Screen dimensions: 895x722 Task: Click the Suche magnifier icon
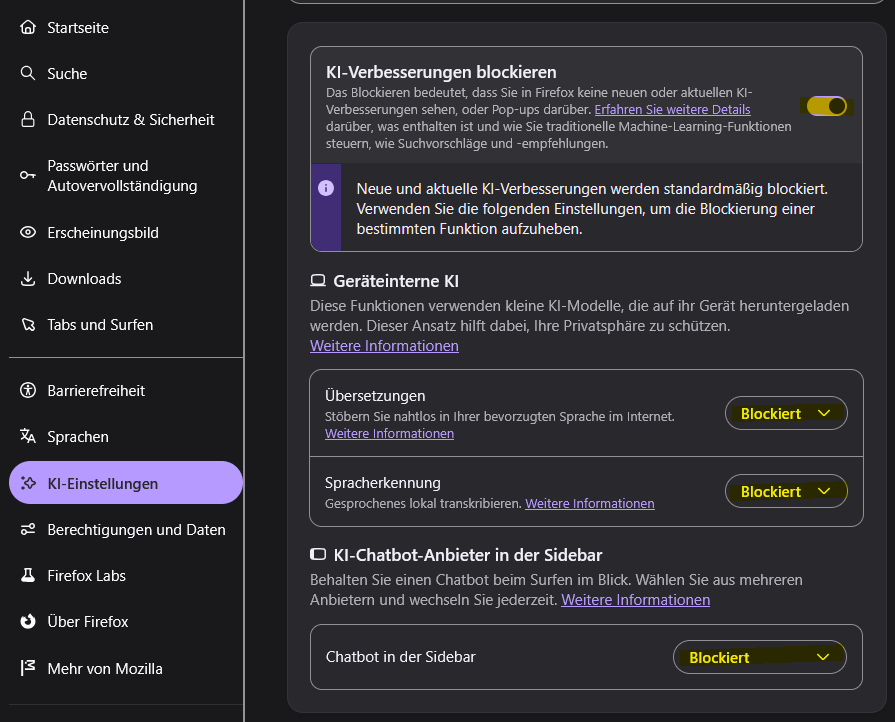[28, 73]
